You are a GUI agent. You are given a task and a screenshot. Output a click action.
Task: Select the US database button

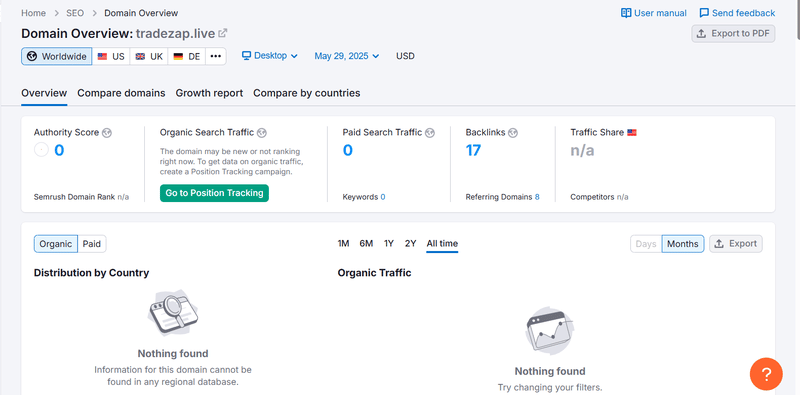point(111,56)
